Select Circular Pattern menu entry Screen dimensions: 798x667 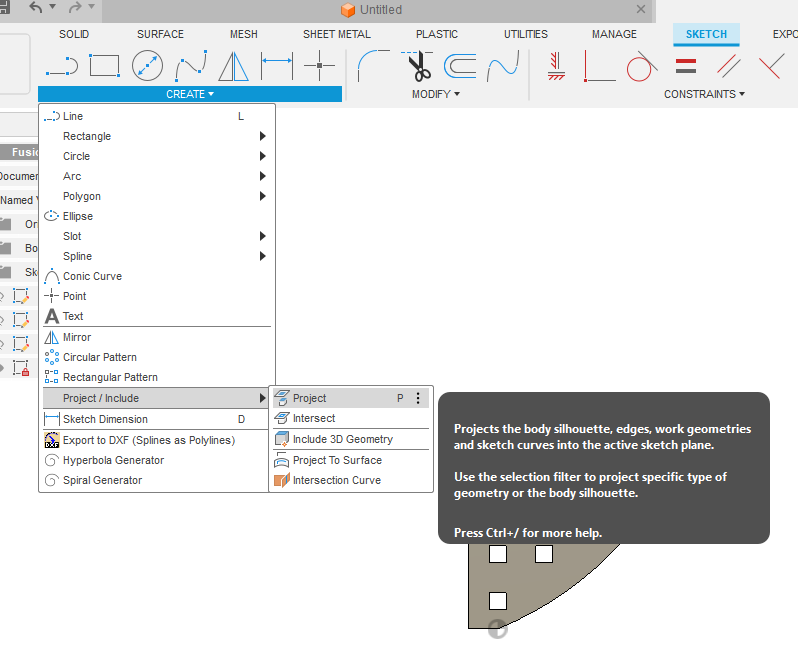[157, 357]
